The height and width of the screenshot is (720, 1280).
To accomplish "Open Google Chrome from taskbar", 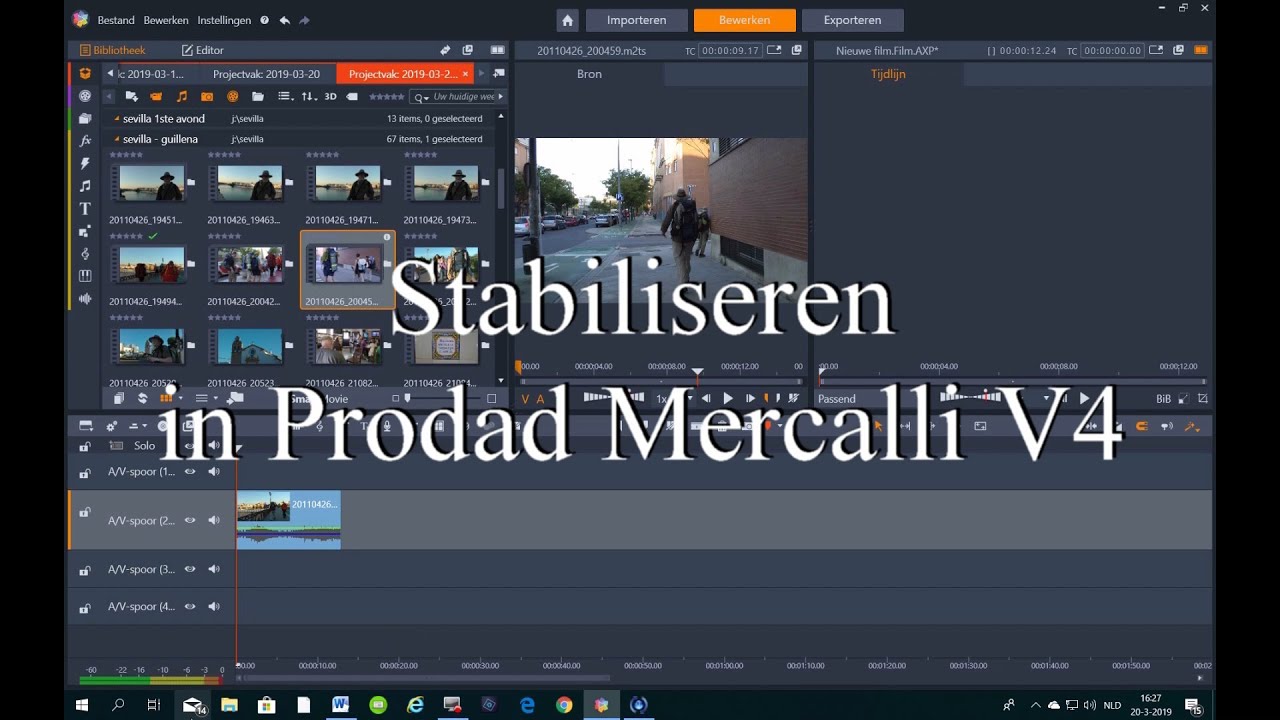I will [x=564, y=705].
